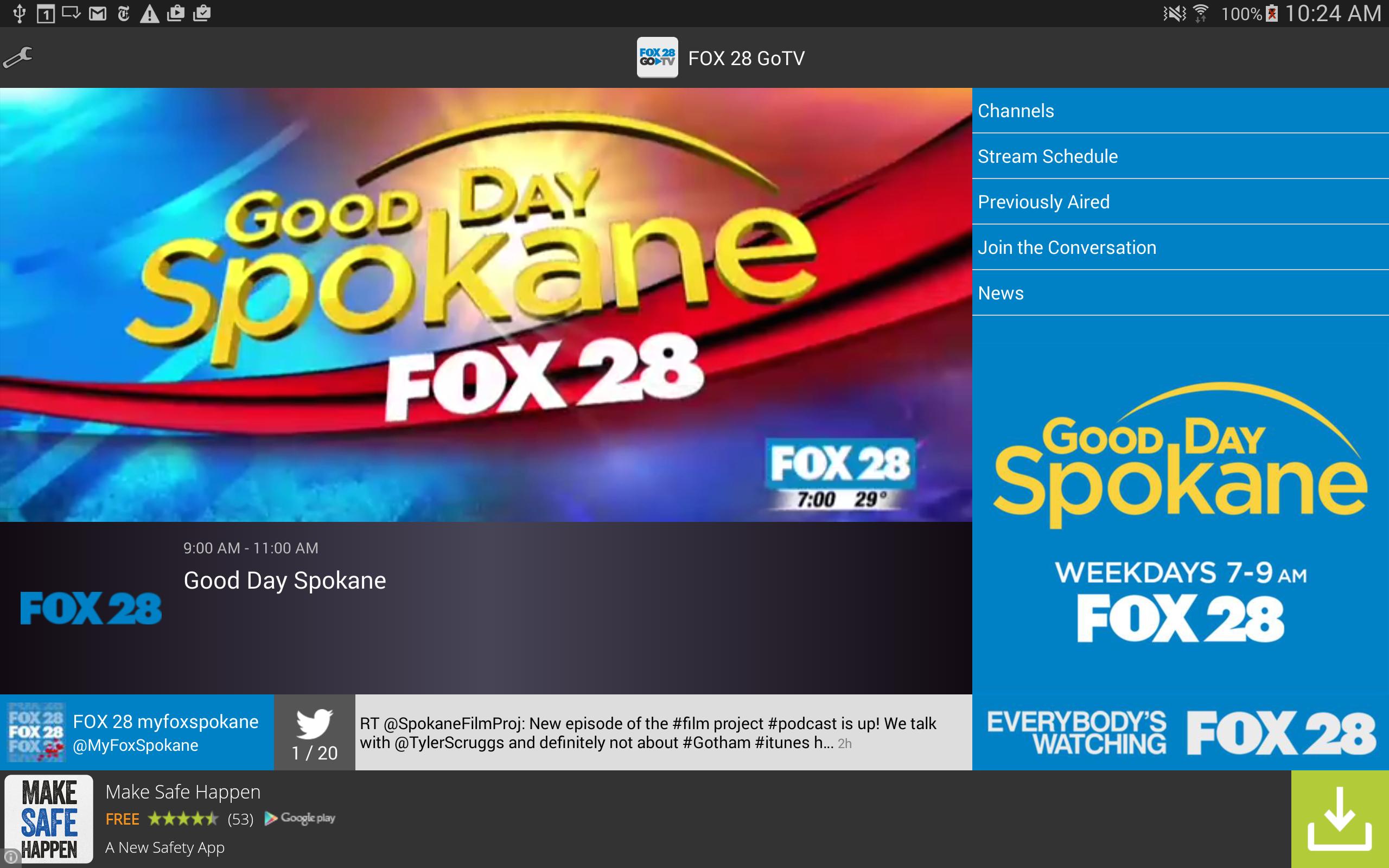Open the Channels menu item
Viewport: 1389px width, 868px height.
coord(1180,110)
